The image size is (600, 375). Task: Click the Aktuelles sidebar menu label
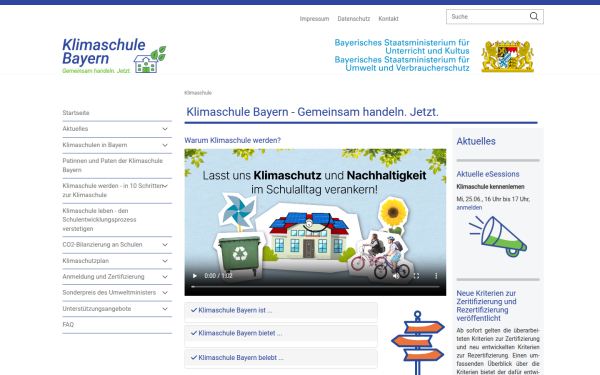click(x=75, y=129)
